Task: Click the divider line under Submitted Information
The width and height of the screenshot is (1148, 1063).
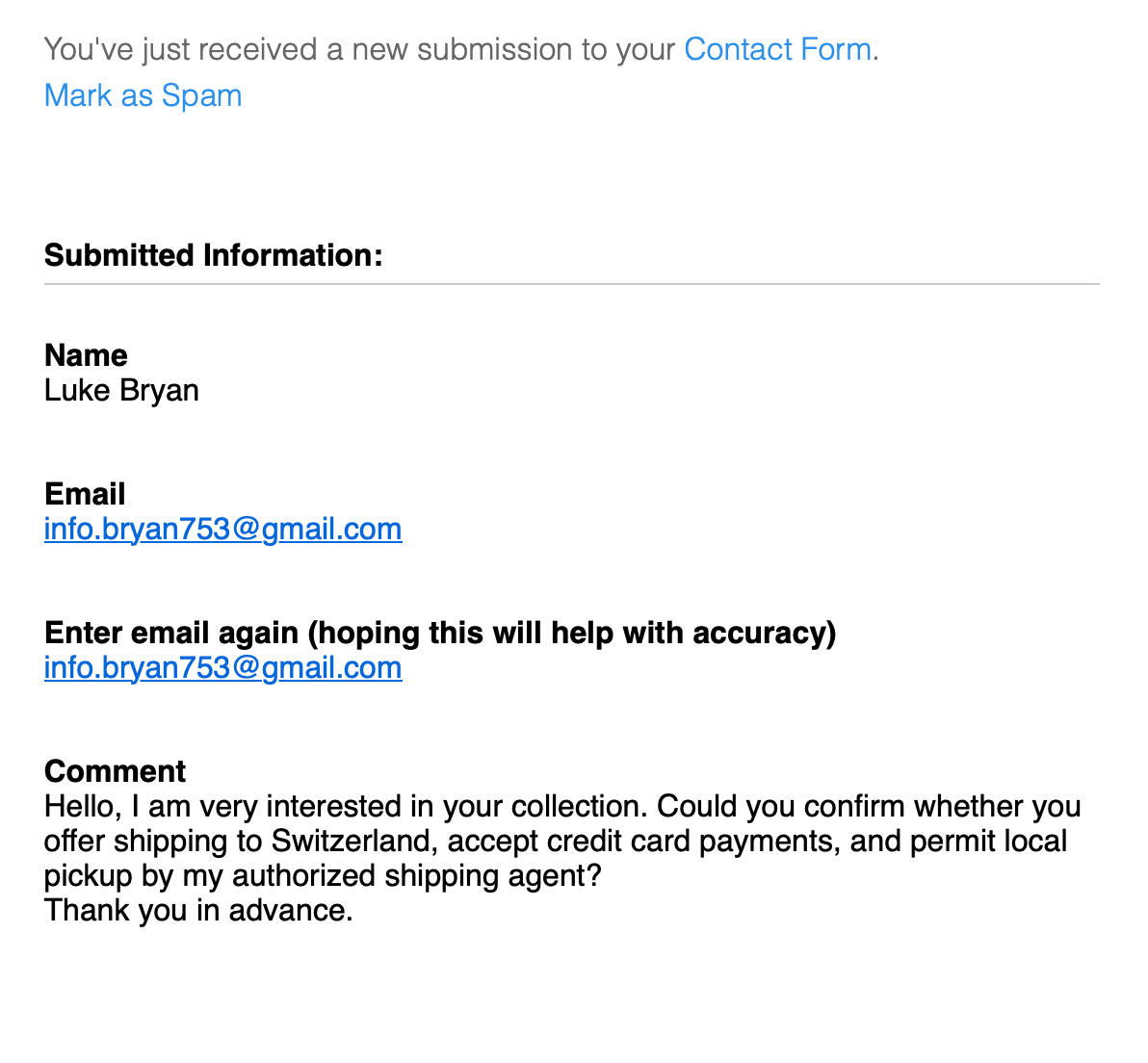Action: (571, 284)
